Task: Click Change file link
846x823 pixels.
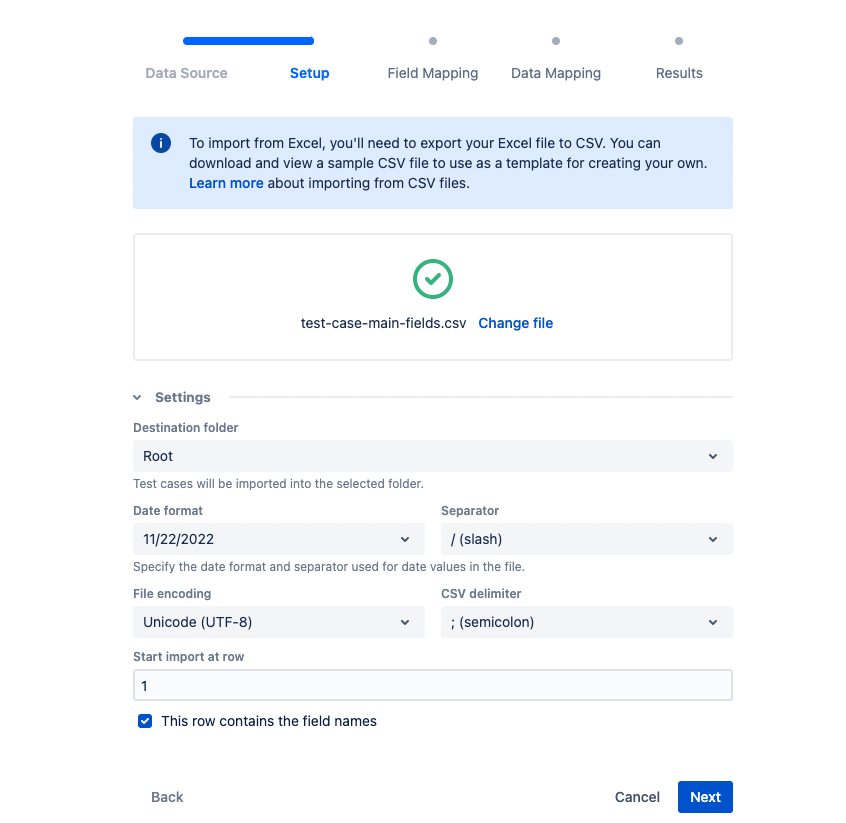Action: (x=515, y=323)
